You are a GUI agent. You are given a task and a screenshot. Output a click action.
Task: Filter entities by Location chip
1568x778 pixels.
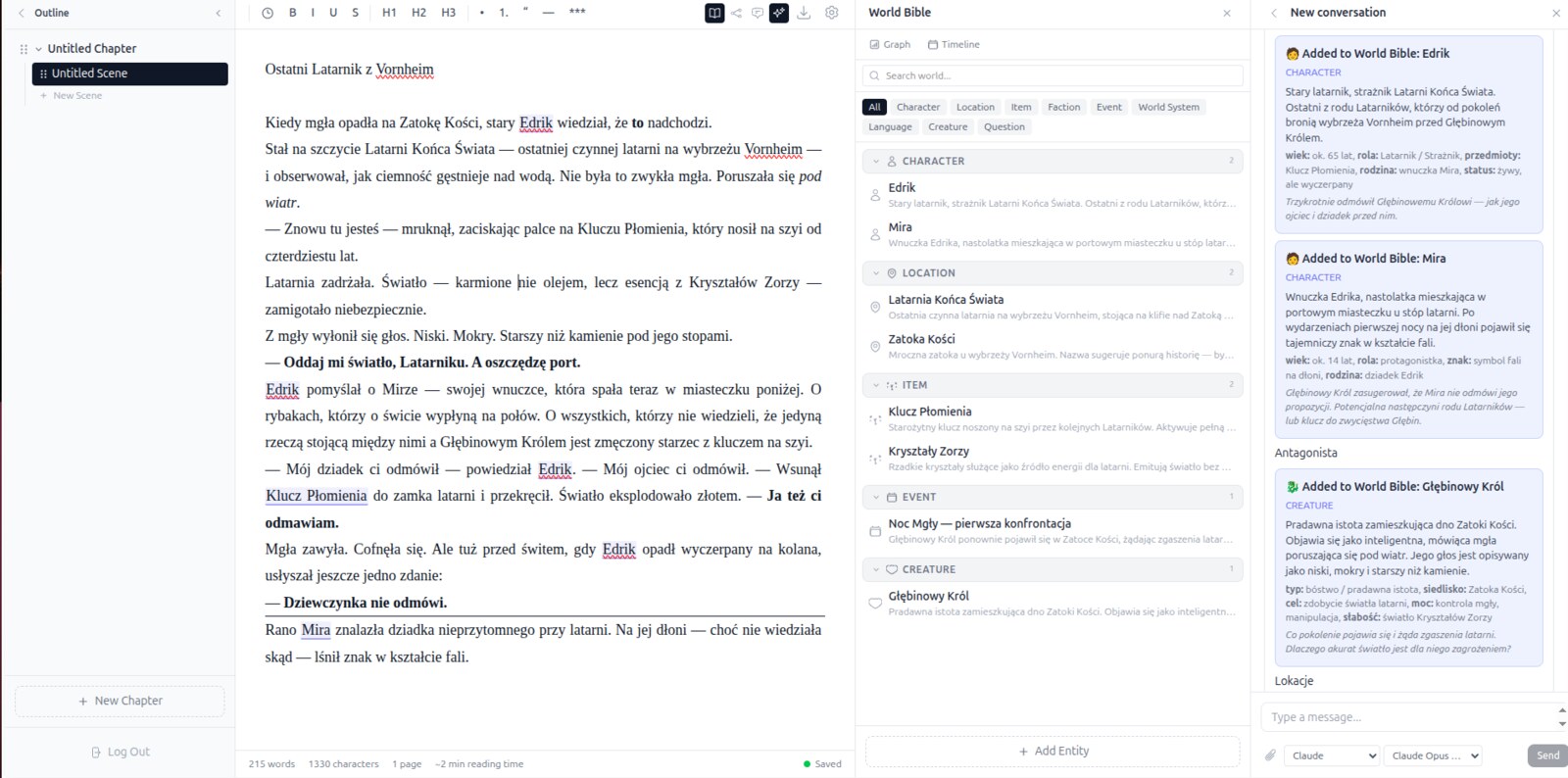coord(975,107)
